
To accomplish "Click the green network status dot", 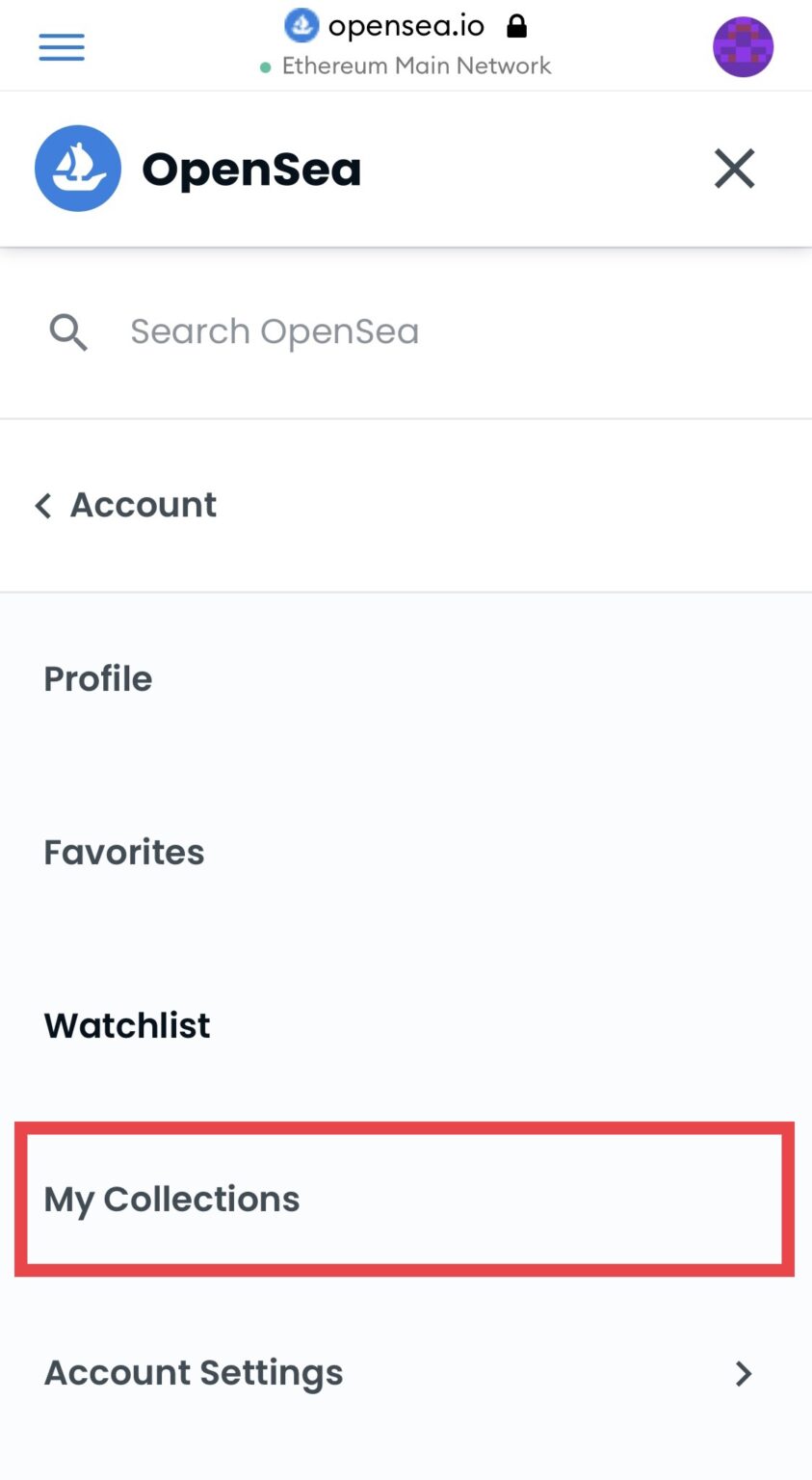I will (266, 67).
